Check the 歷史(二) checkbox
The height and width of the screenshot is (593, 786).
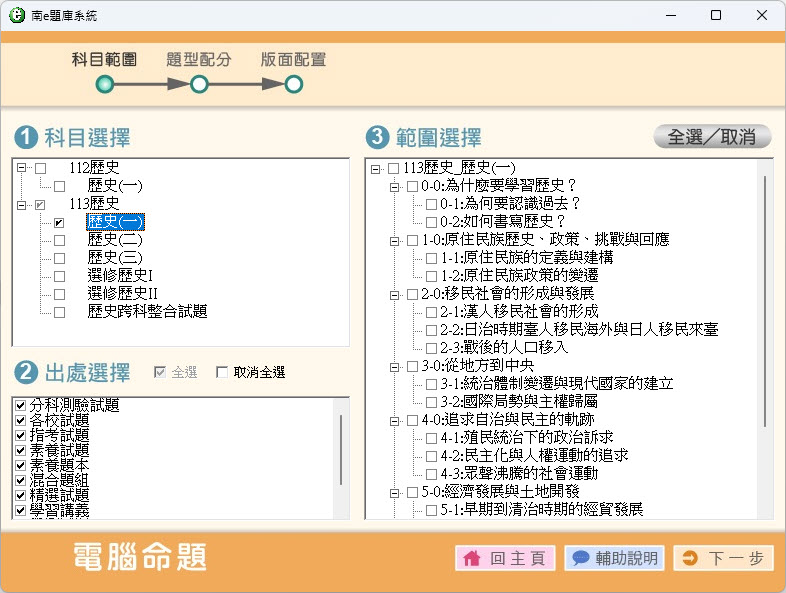pos(59,240)
